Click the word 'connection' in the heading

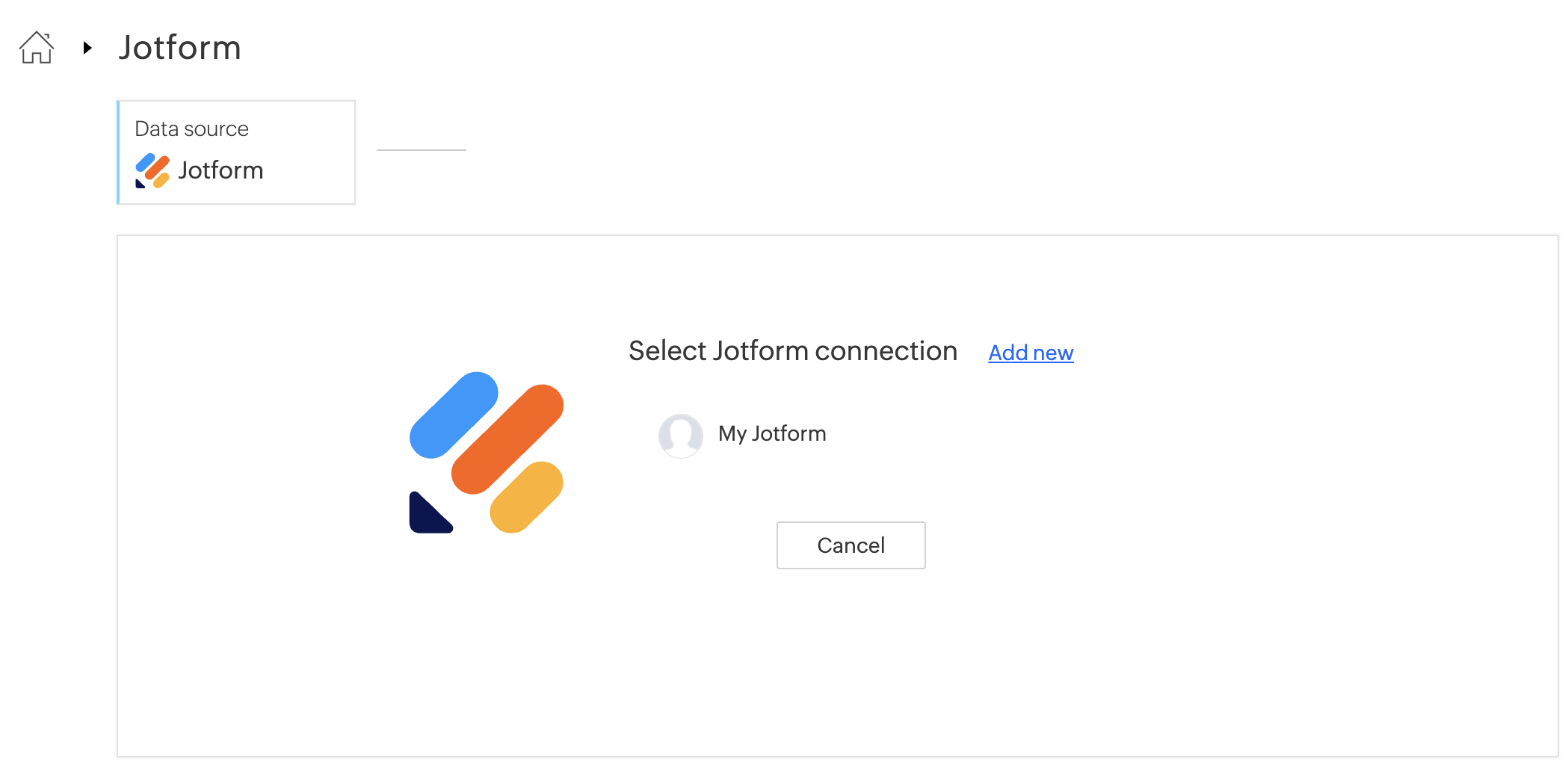[886, 351]
